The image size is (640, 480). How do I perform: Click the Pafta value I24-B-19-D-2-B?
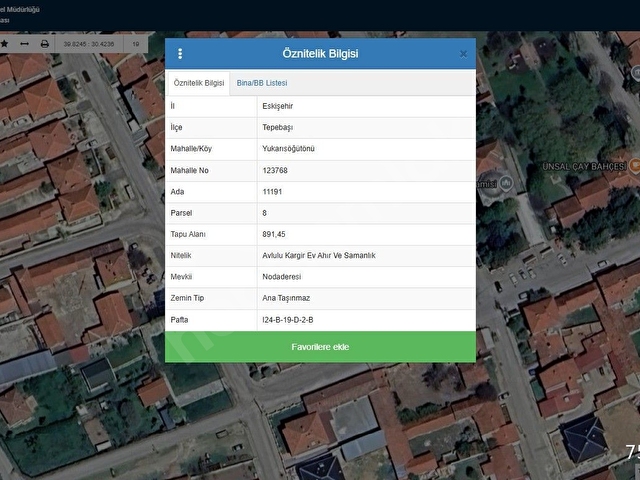(288, 320)
